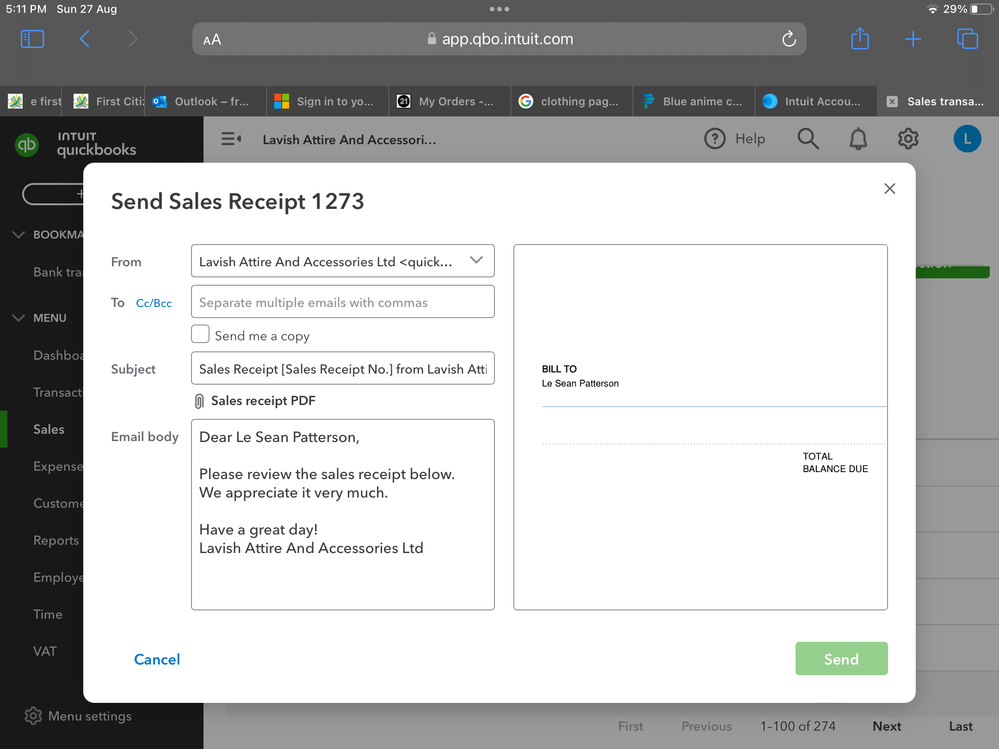
Task: Collapse navigation with hamburger icon
Action: point(231,139)
